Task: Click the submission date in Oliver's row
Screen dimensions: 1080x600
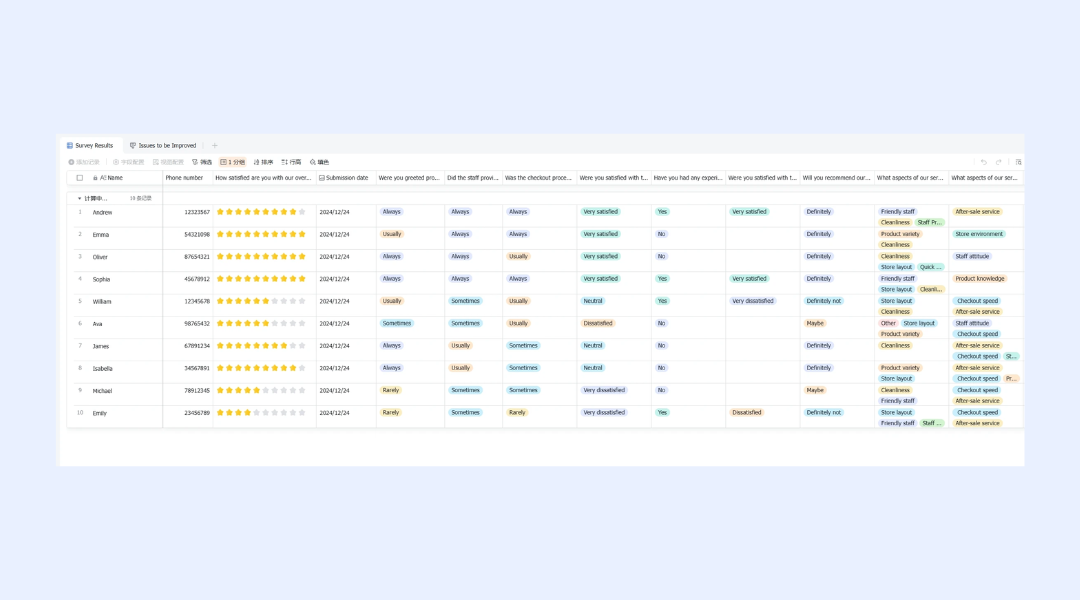Action: pyautogui.click(x=334, y=257)
